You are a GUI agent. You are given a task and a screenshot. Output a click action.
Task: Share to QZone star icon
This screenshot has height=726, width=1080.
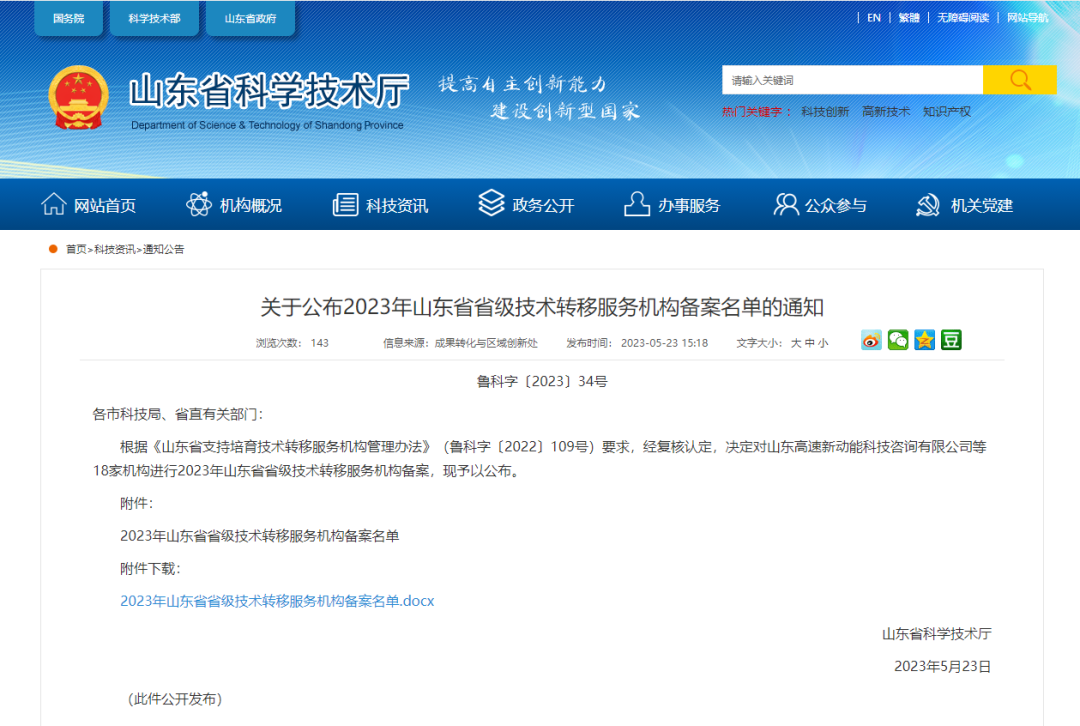pos(924,340)
